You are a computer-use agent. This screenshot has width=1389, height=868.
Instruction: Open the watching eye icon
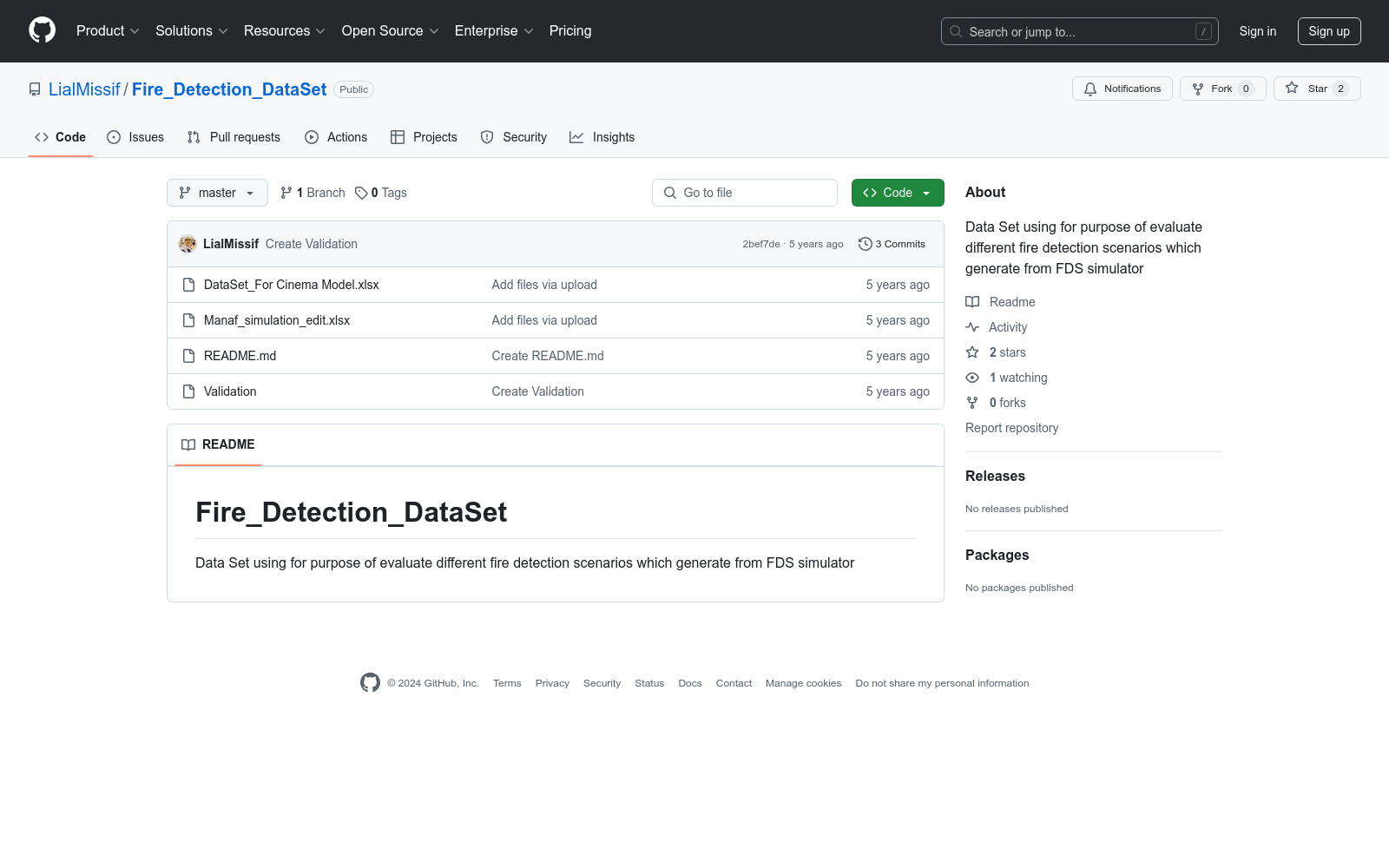[972, 378]
